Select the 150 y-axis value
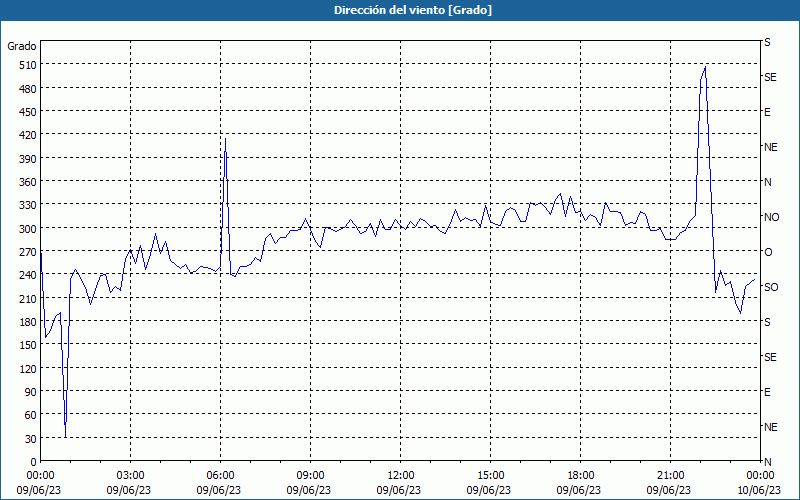The height and width of the screenshot is (500, 800). click(27, 345)
